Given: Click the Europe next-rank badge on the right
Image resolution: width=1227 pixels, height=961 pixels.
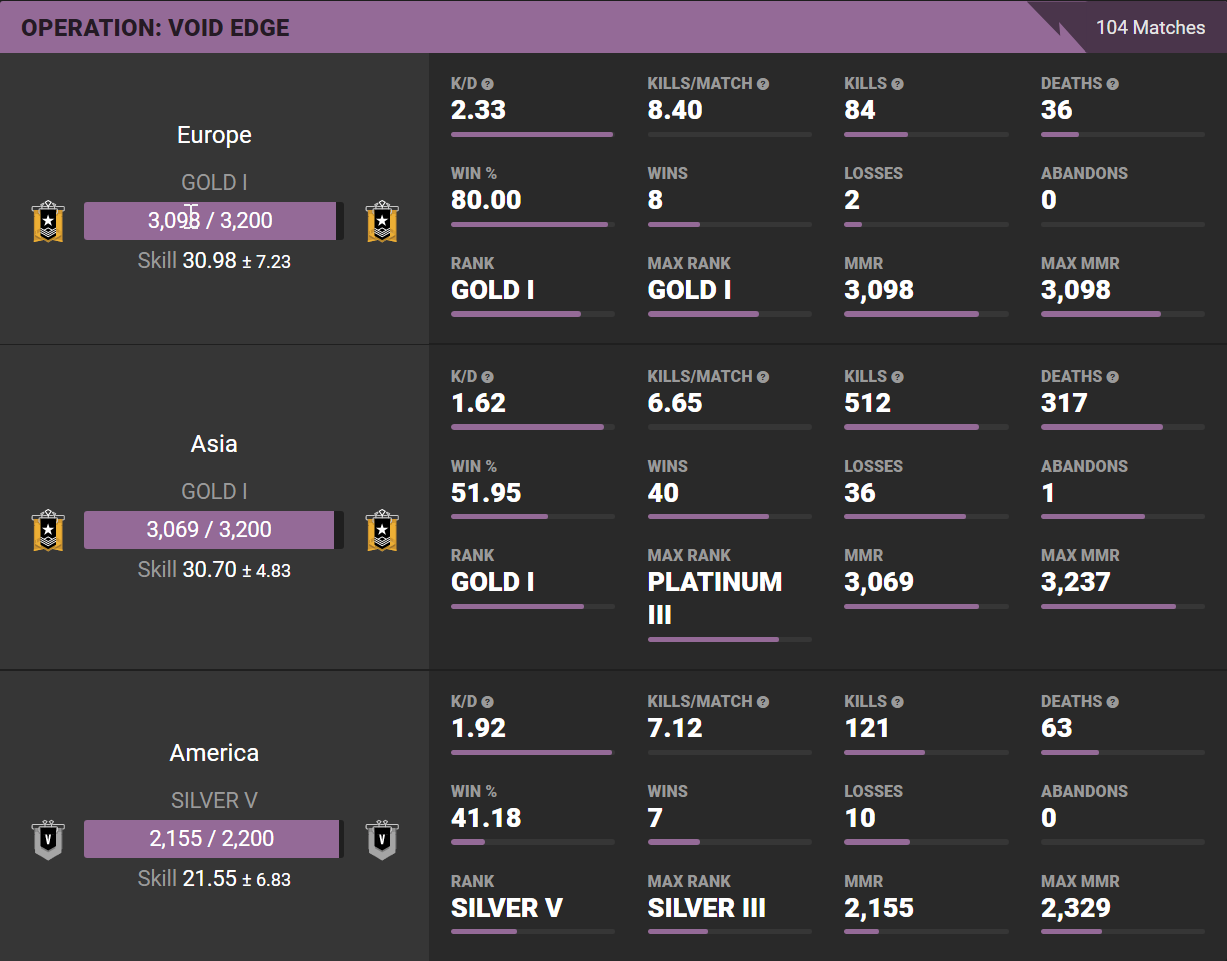Looking at the screenshot, I should [382, 221].
